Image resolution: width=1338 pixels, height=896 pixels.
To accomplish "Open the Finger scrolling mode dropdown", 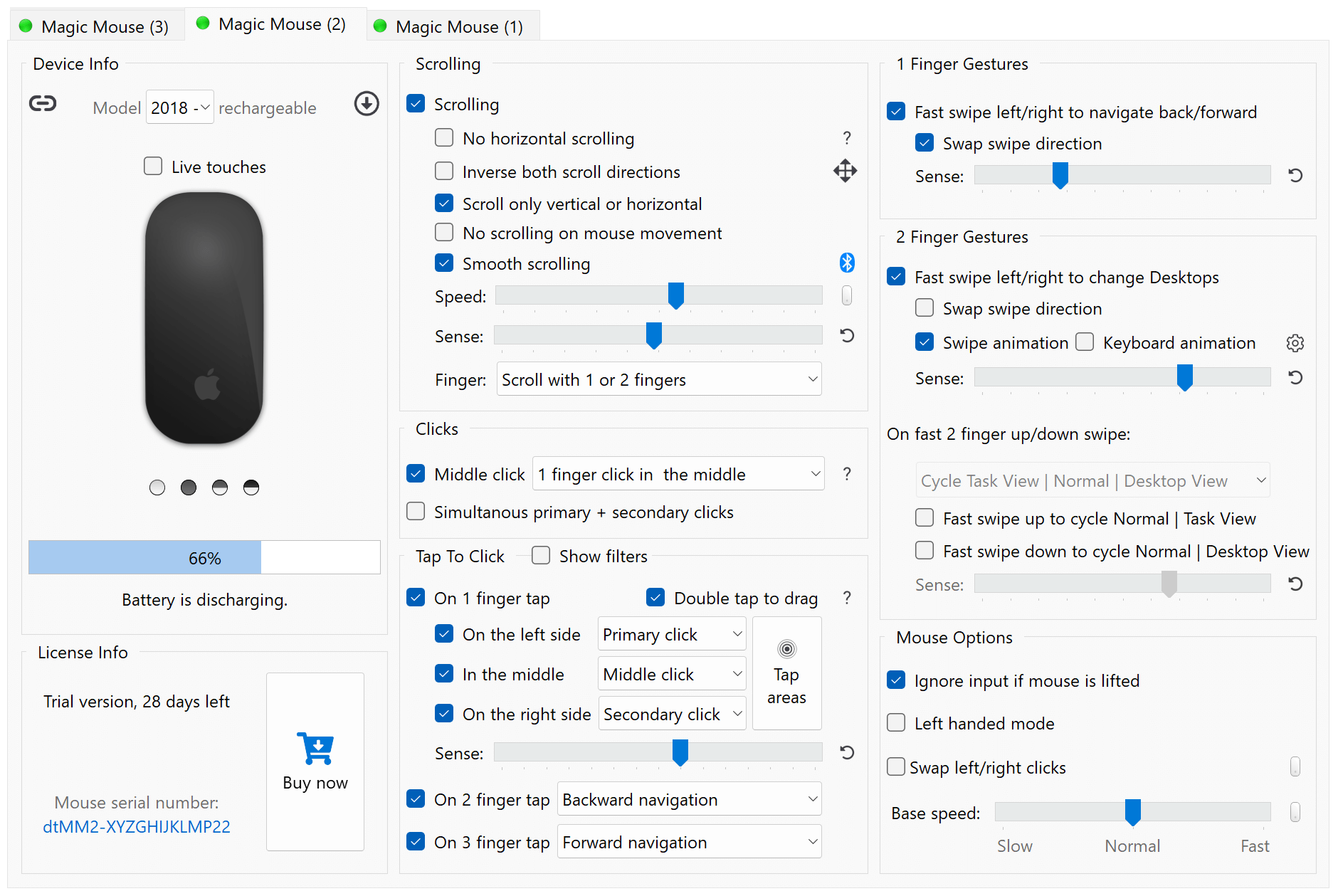I will click(x=658, y=379).
